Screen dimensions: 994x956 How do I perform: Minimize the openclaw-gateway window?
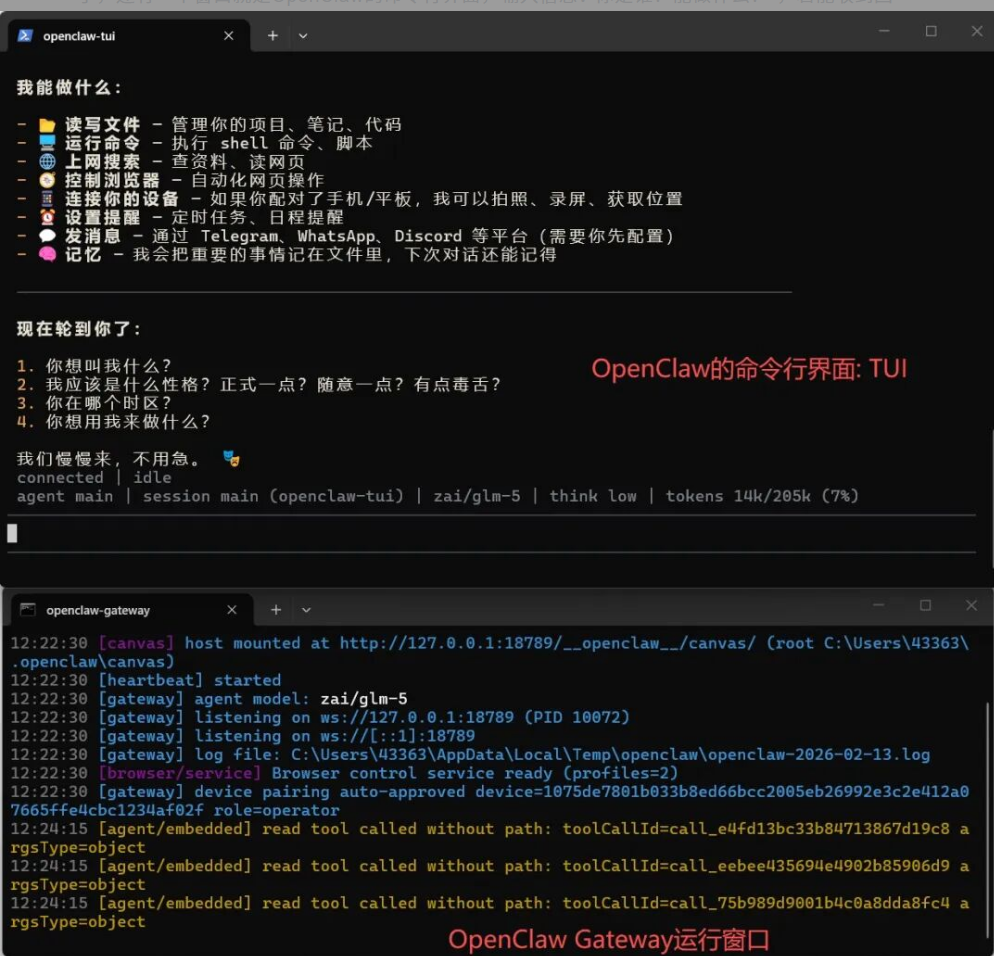[x=879, y=605]
